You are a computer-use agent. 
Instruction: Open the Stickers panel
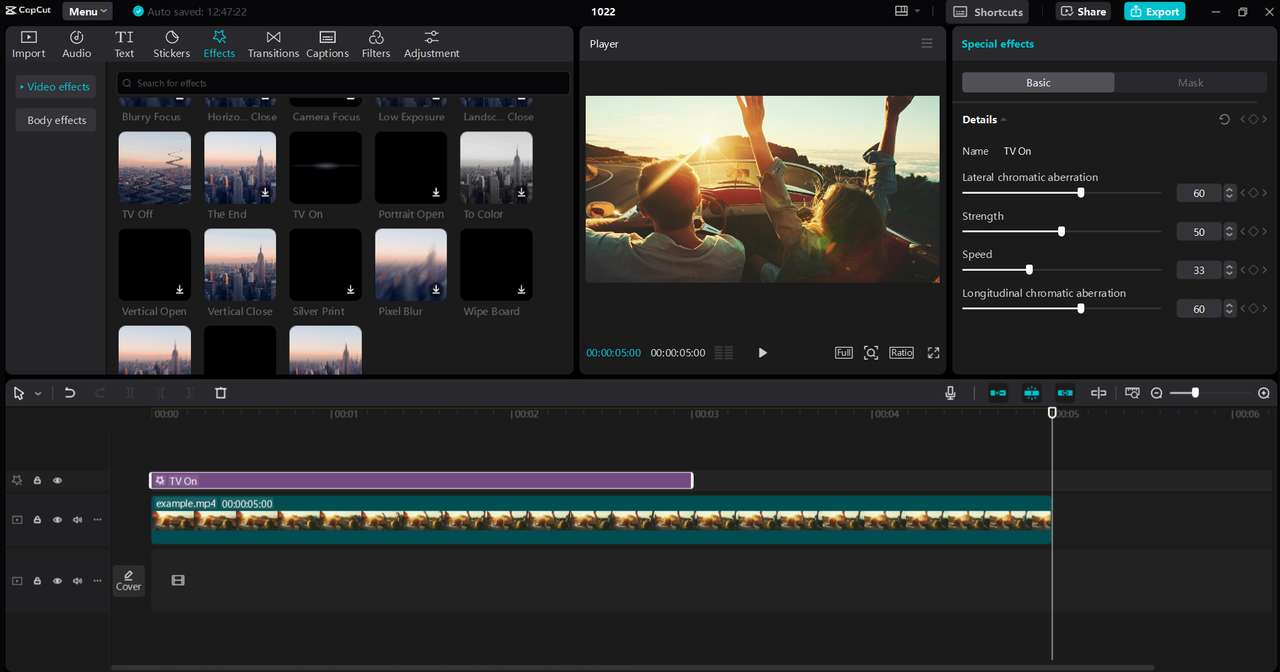tap(171, 44)
